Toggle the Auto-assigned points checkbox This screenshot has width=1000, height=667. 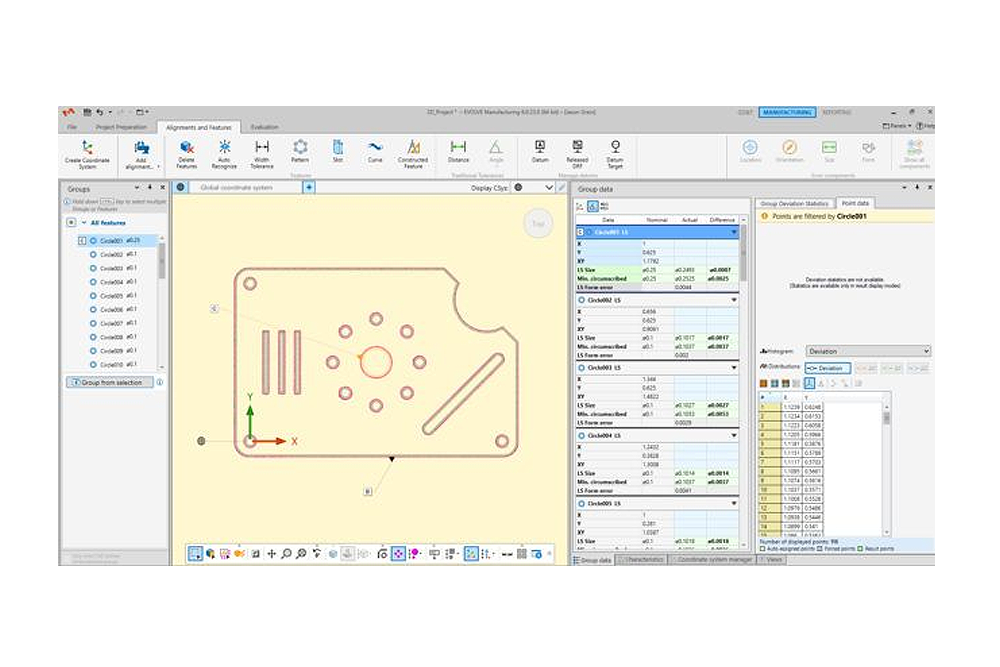click(763, 549)
